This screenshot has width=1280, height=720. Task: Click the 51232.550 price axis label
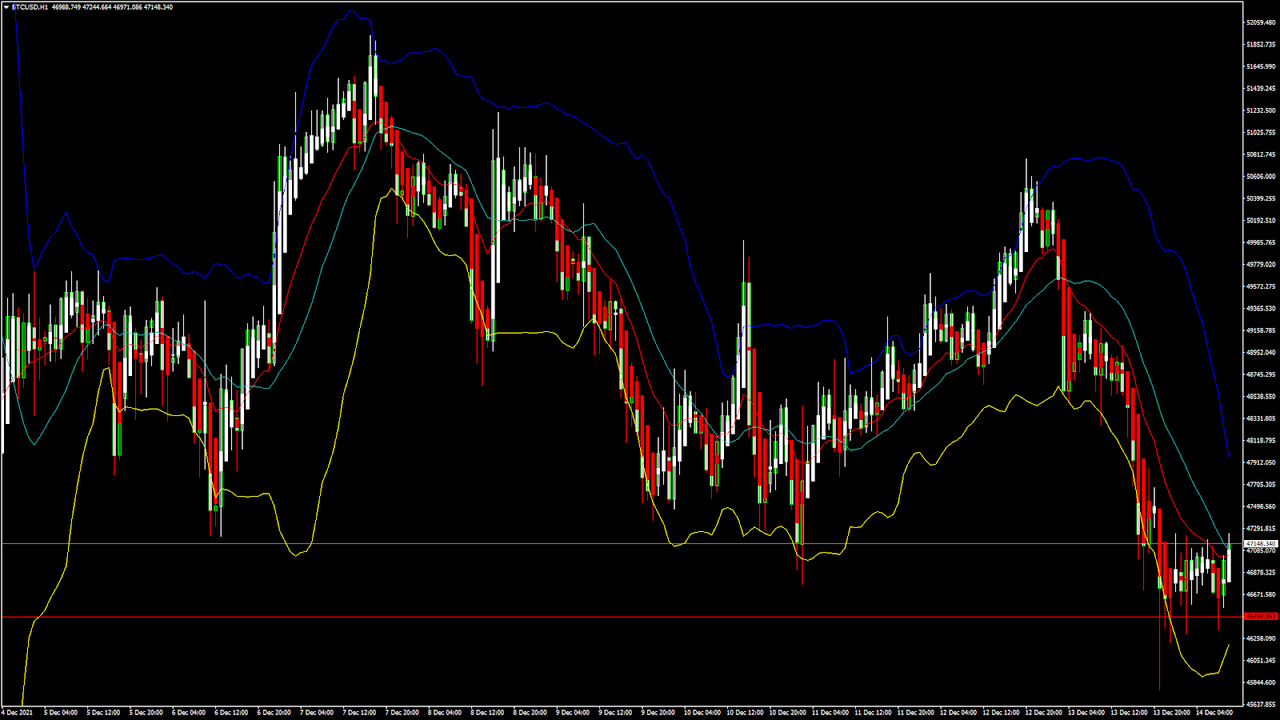coord(1260,110)
